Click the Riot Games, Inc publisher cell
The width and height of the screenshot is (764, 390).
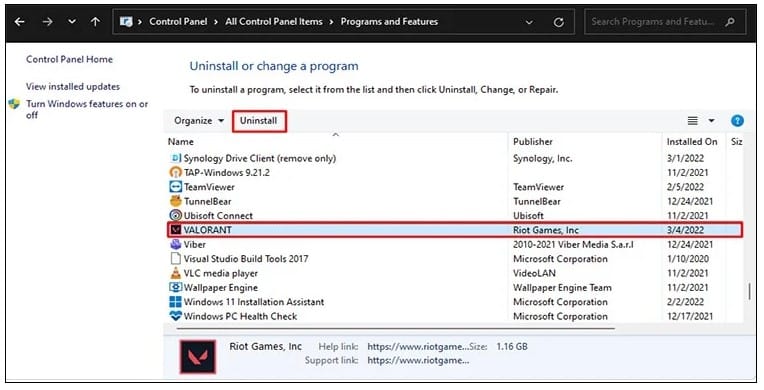pos(546,230)
